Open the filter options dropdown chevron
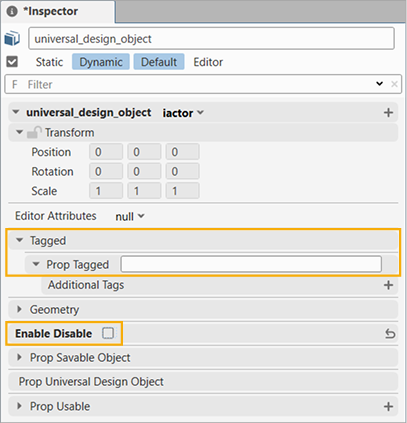Image resolution: width=407 pixels, height=423 pixels. click(x=379, y=84)
